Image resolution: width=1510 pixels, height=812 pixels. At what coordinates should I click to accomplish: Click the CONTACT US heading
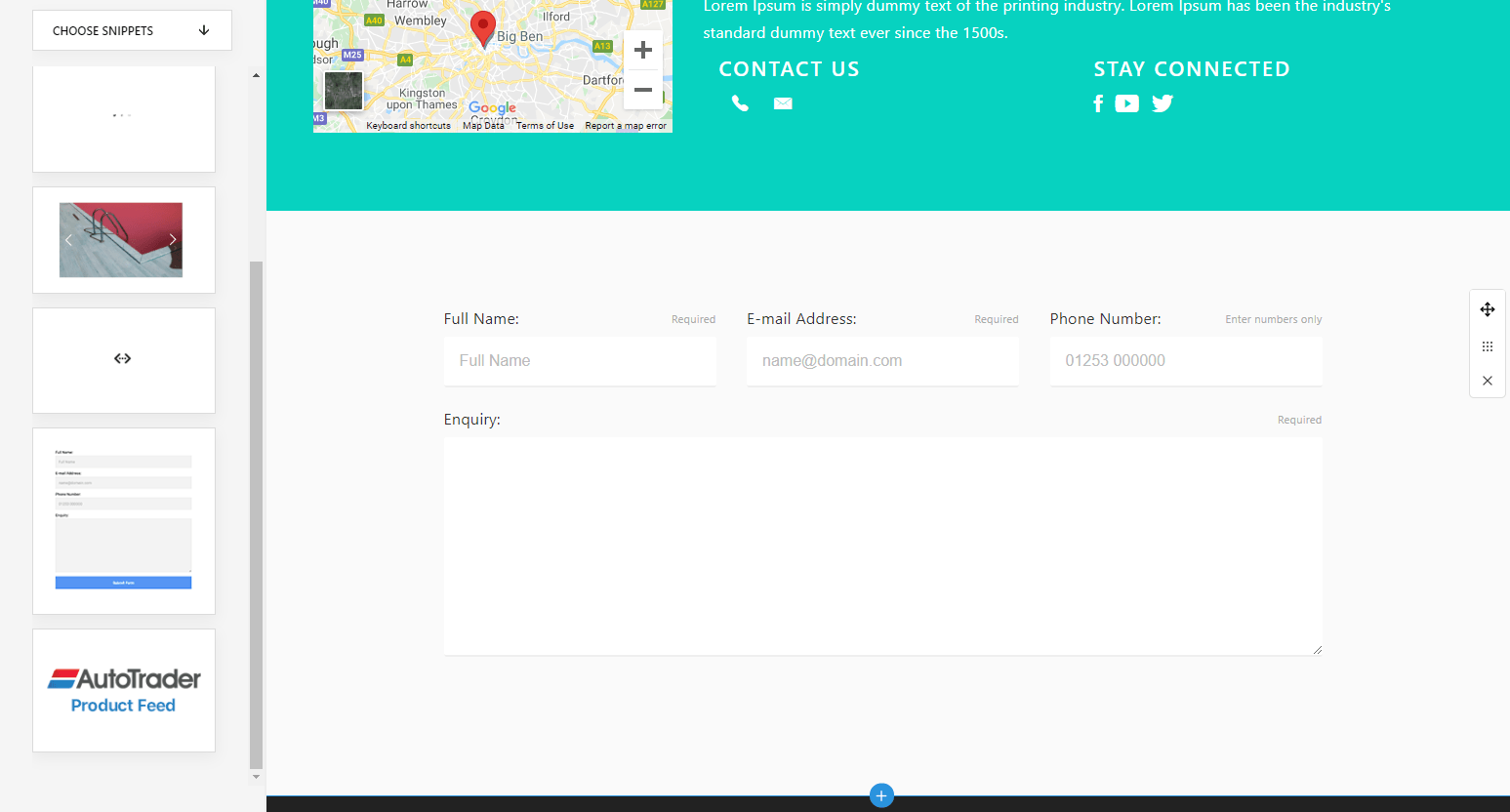tap(789, 69)
